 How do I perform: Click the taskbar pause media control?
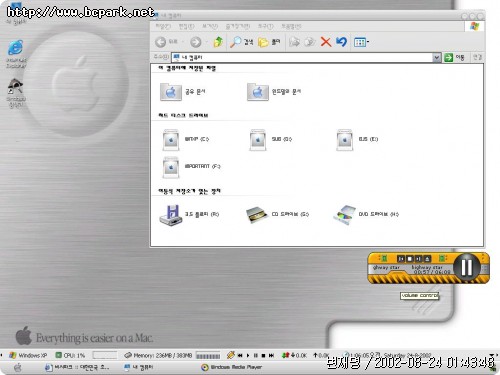[256, 356]
